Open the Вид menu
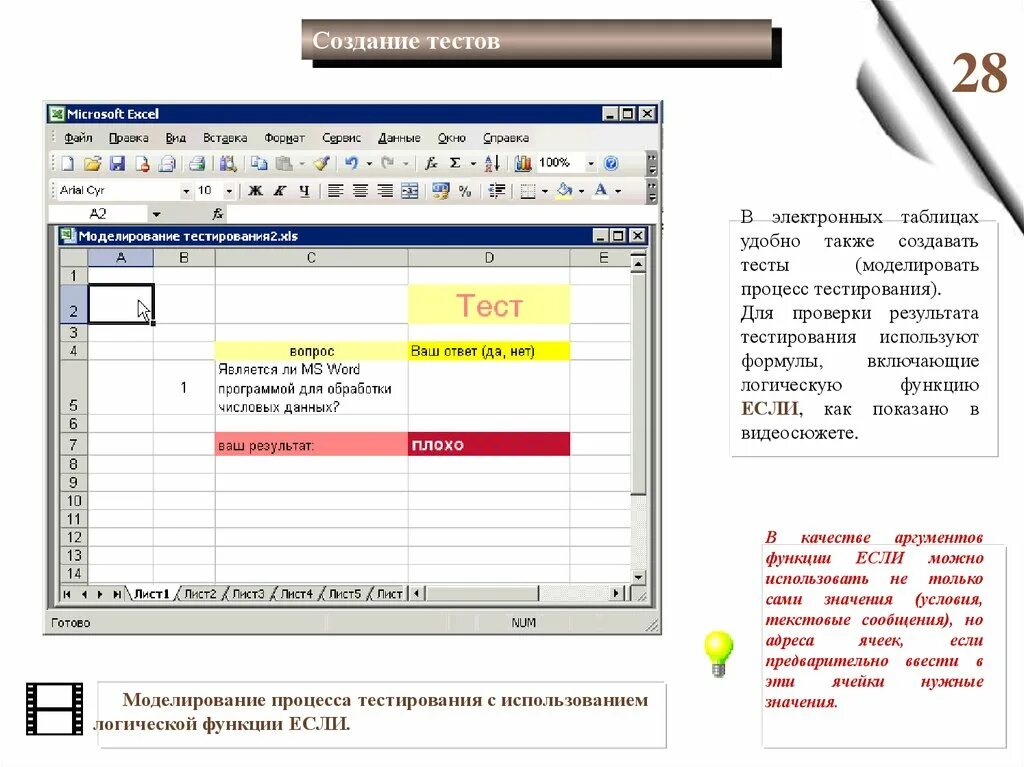Screen dimensions: 1024x767 point(176,138)
